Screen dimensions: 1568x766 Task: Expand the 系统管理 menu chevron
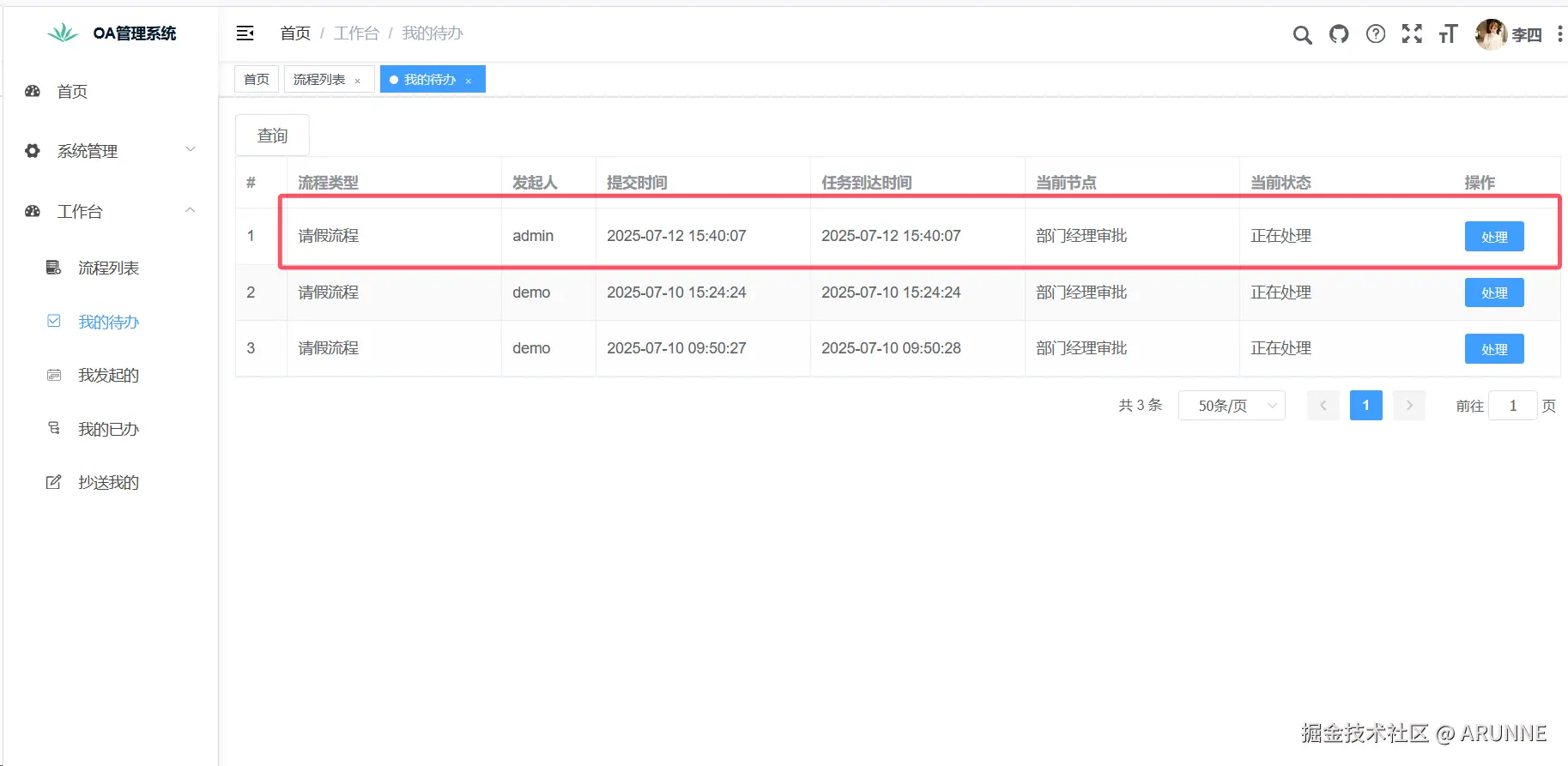tap(191, 149)
